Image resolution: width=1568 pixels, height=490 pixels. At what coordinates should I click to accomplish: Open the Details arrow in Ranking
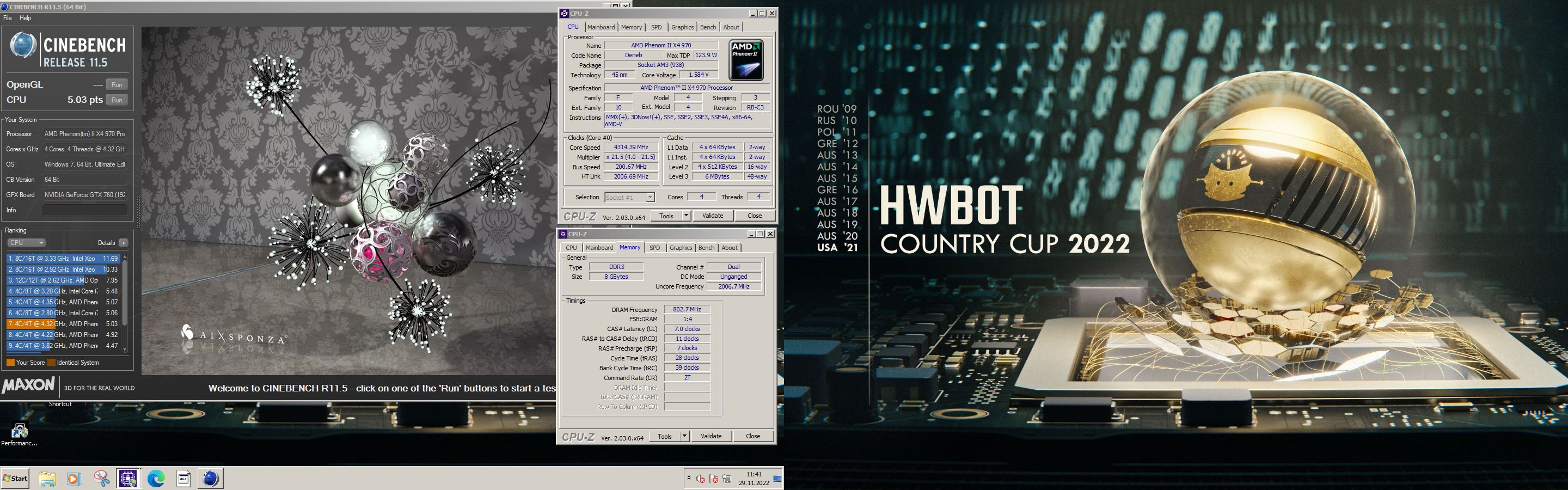(124, 243)
